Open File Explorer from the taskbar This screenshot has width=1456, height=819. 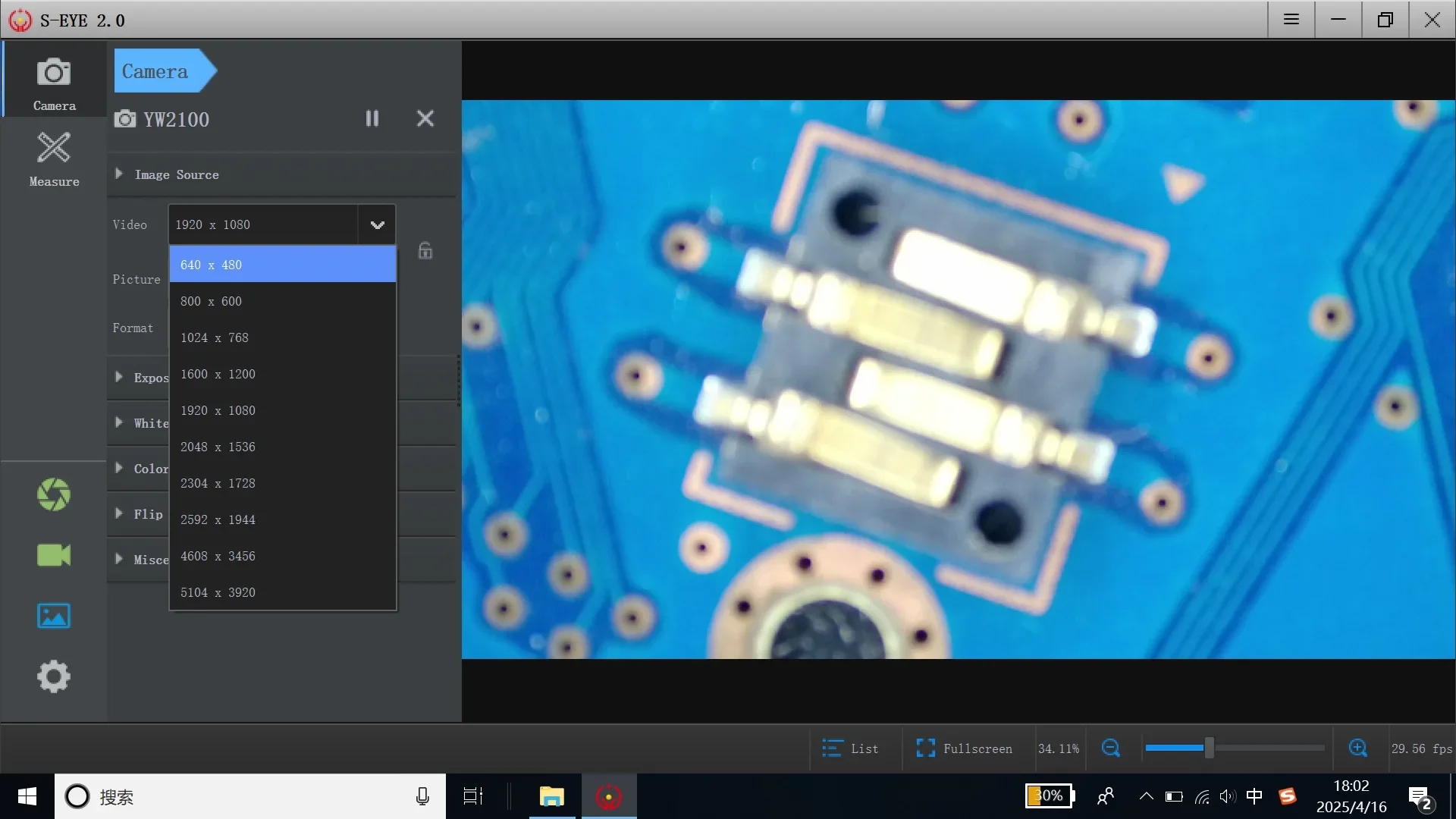[551, 796]
